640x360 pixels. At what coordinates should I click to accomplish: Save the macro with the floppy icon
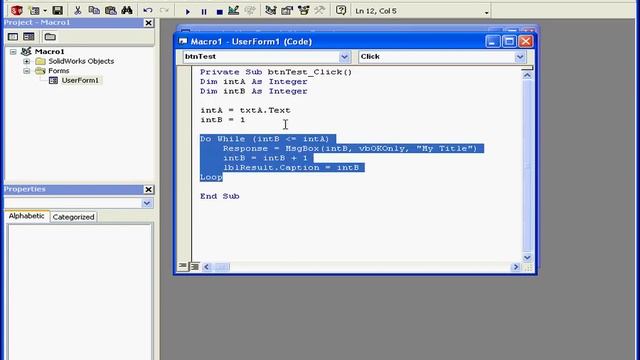(57, 10)
